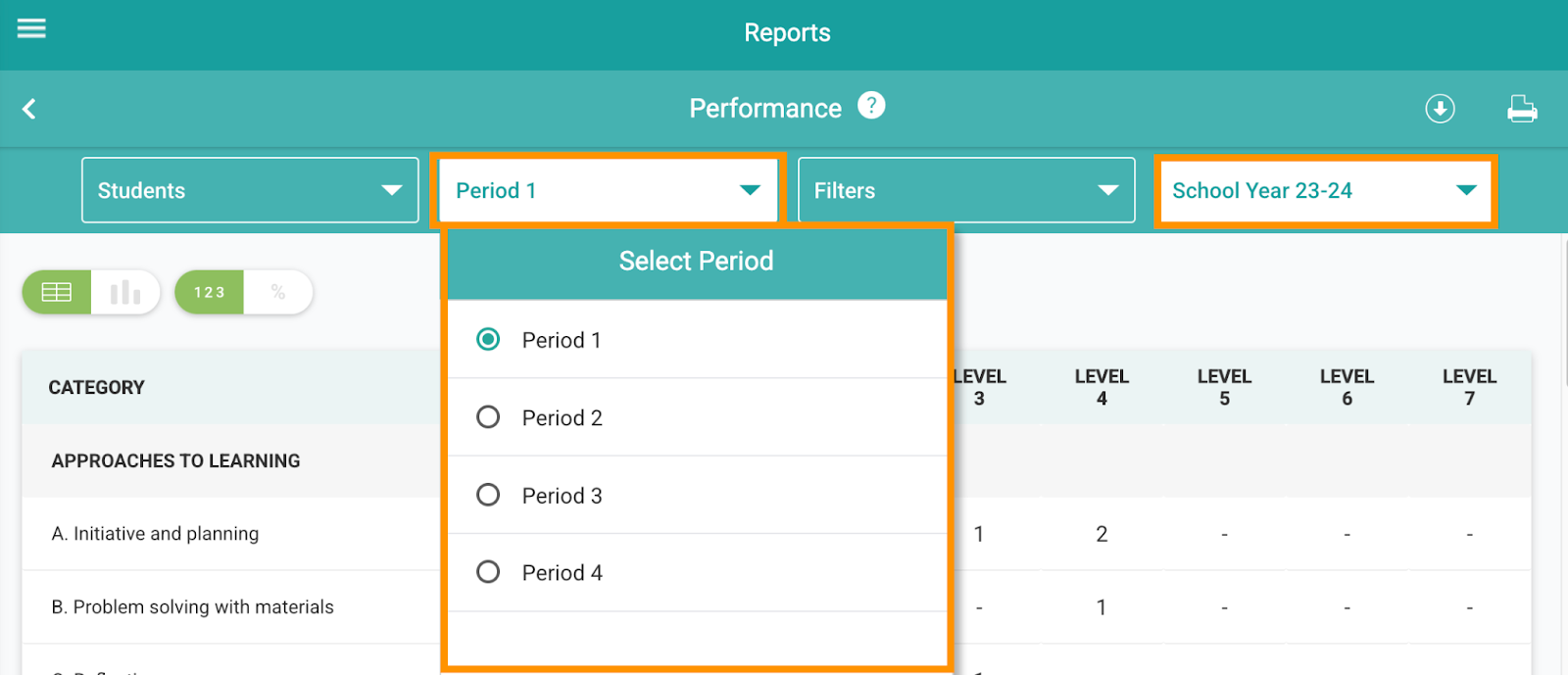The width and height of the screenshot is (1568, 675).
Task: Select Period 3 in the list
Action: coord(488,495)
